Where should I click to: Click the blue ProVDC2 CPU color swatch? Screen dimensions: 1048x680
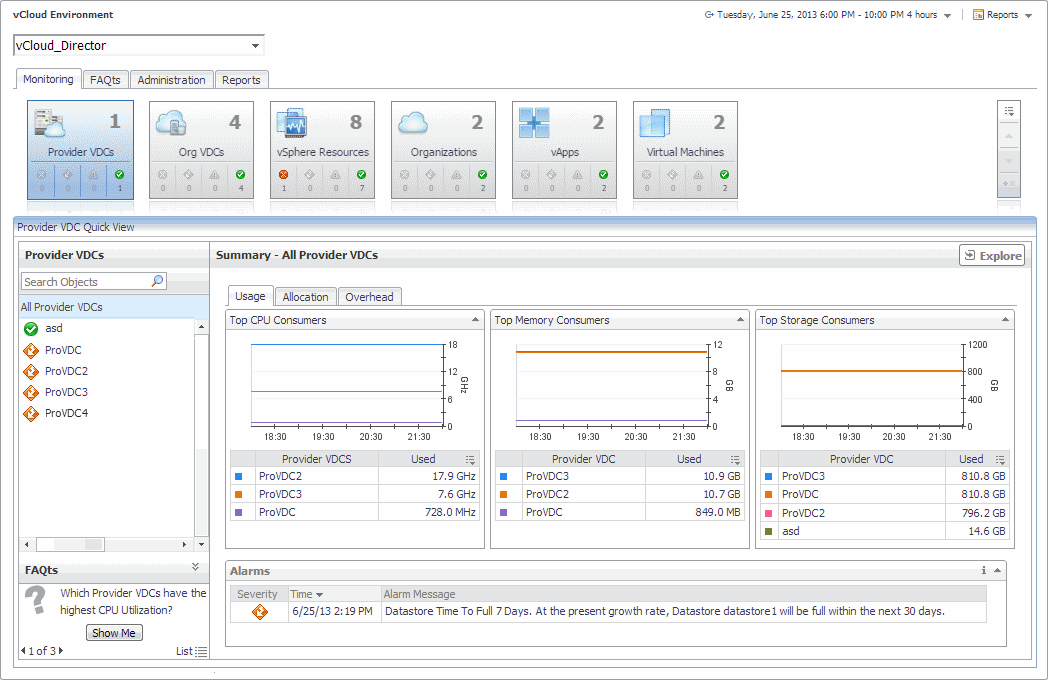click(x=239, y=477)
